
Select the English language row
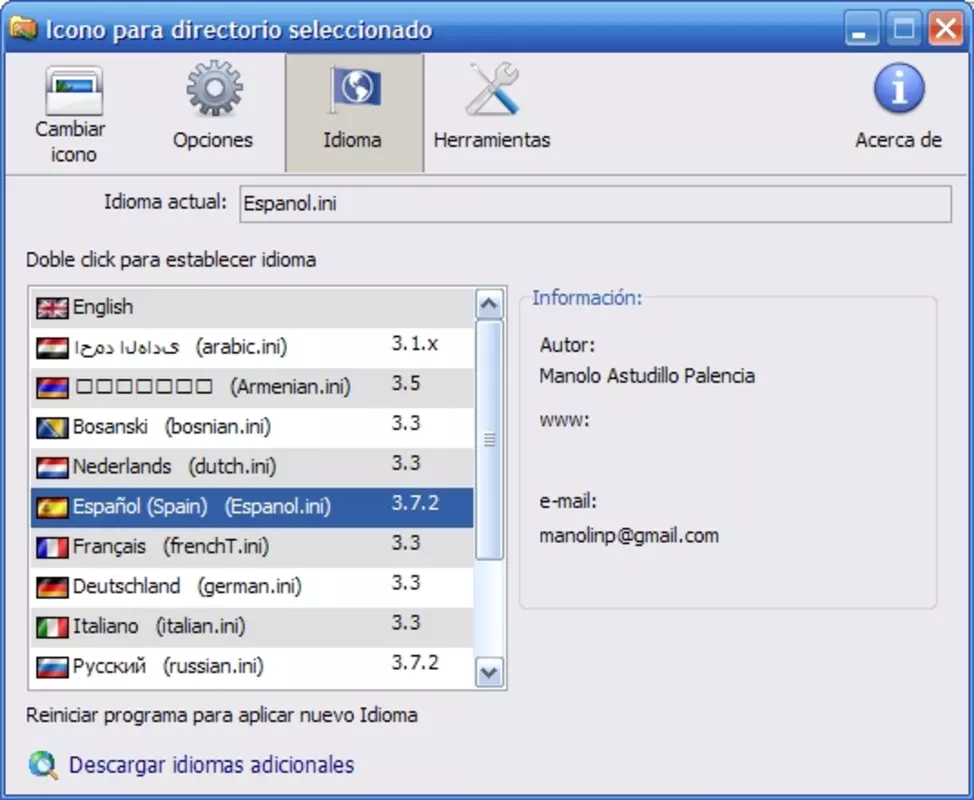252,307
